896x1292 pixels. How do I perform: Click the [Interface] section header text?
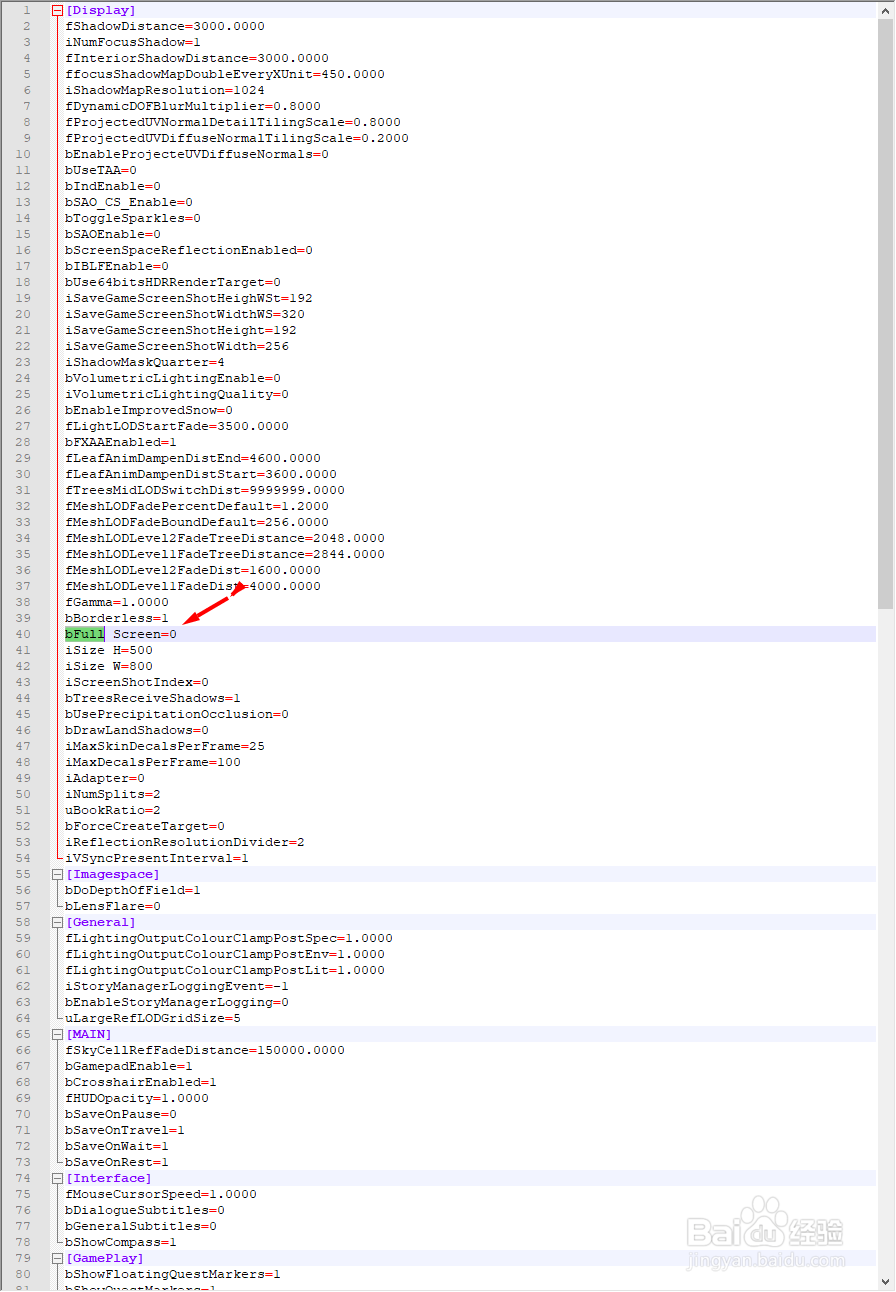click(x=109, y=1178)
